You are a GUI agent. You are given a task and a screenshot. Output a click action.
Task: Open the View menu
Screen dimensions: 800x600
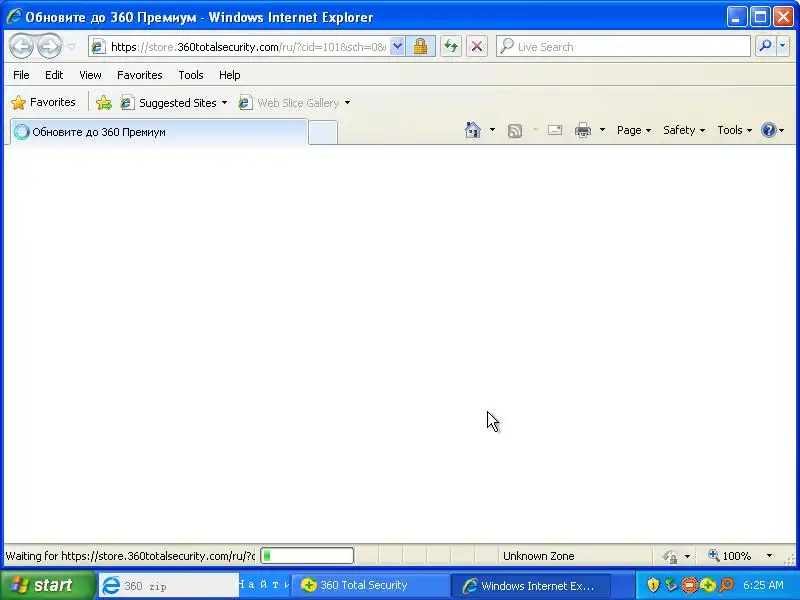(90, 75)
